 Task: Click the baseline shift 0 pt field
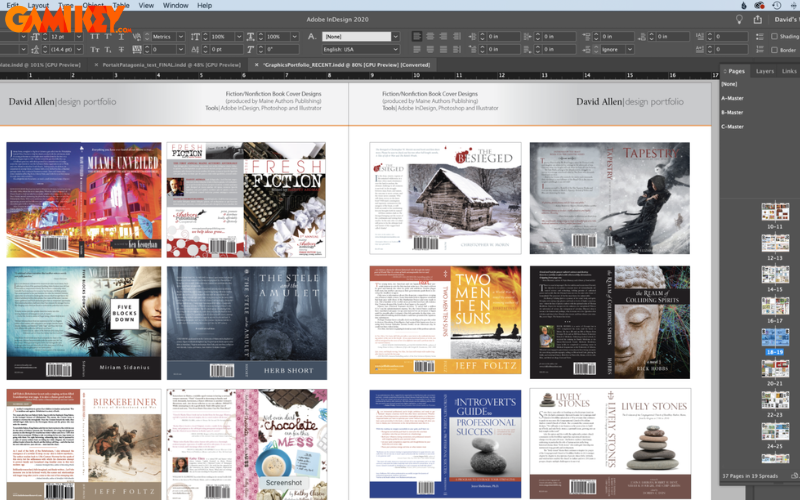[226, 49]
